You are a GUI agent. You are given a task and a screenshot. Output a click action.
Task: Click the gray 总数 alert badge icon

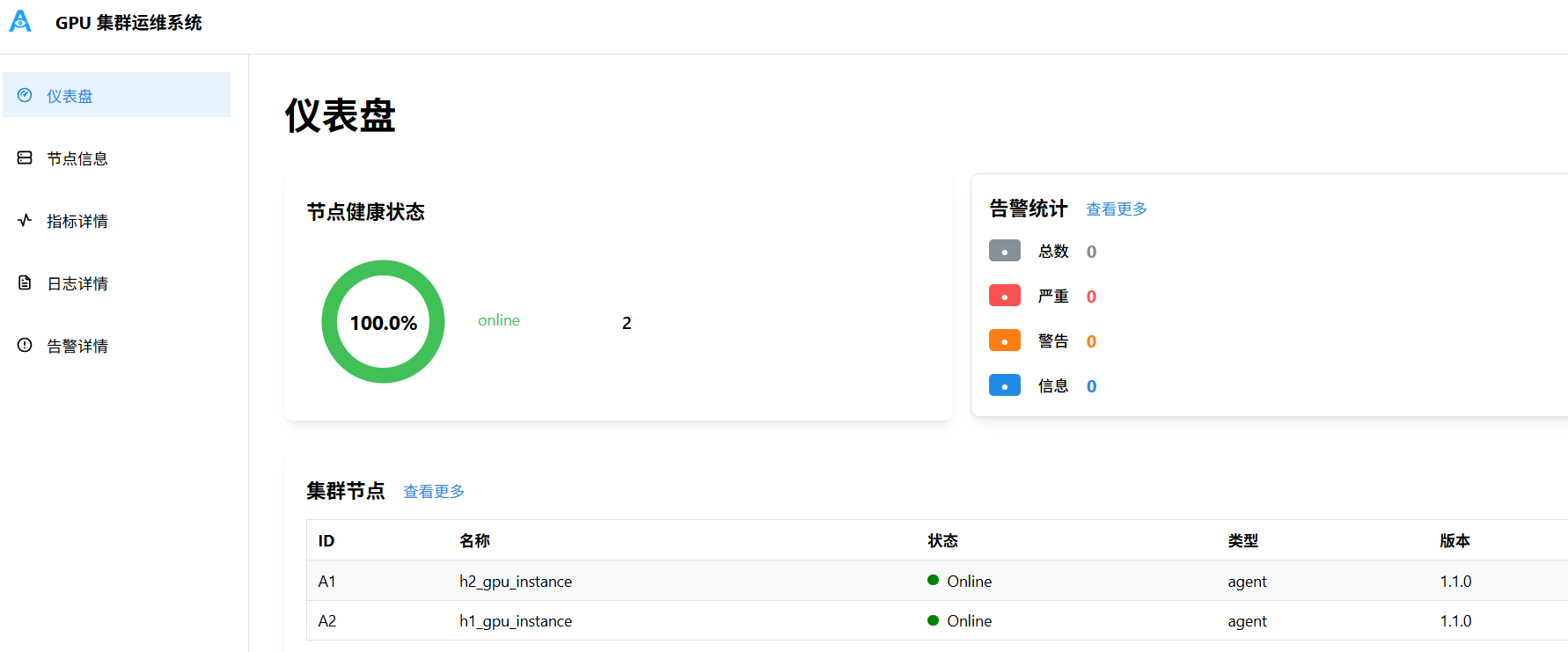tap(1004, 251)
